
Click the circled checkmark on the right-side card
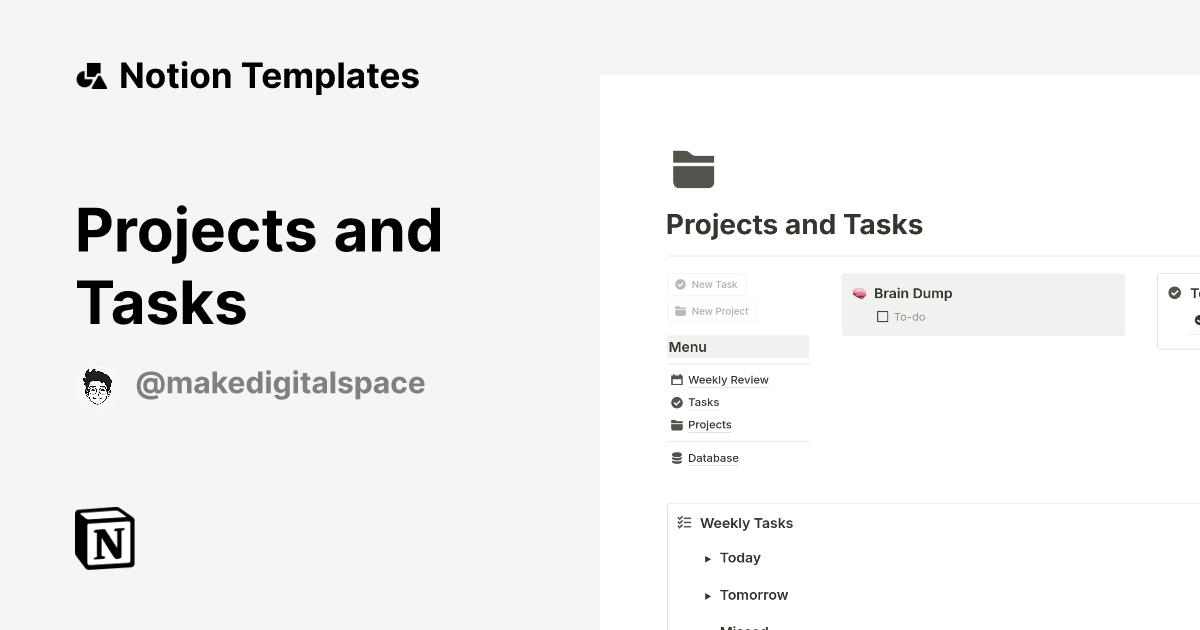(1174, 292)
